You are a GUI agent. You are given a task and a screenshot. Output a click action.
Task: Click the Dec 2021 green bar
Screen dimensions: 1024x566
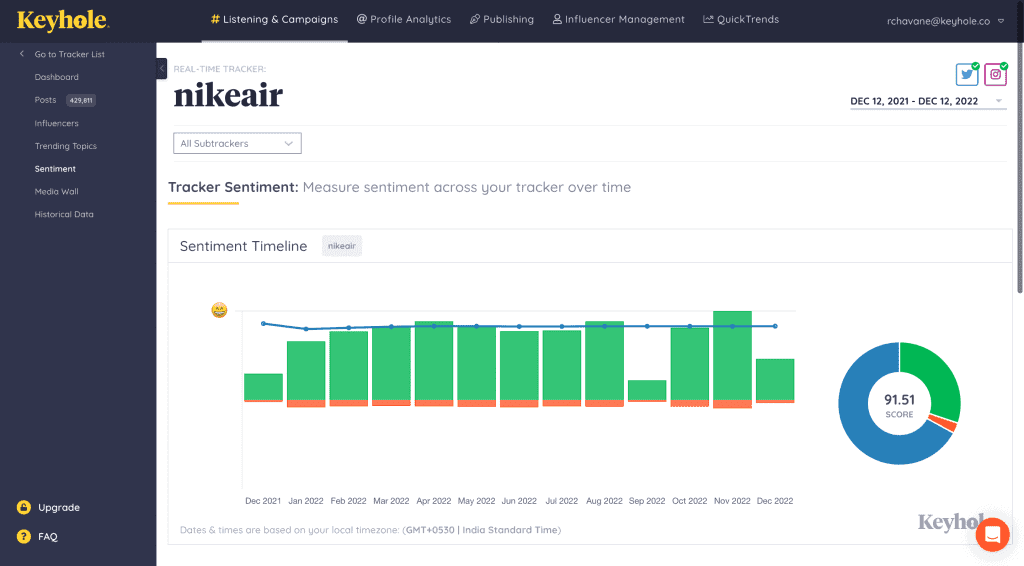point(263,386)
